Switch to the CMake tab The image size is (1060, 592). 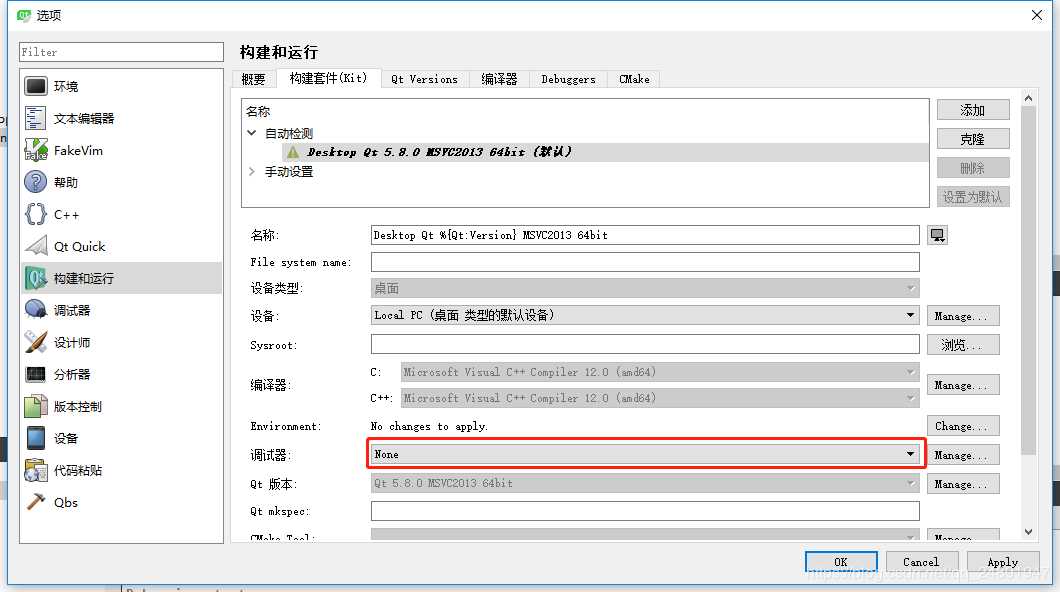(634, 79)
